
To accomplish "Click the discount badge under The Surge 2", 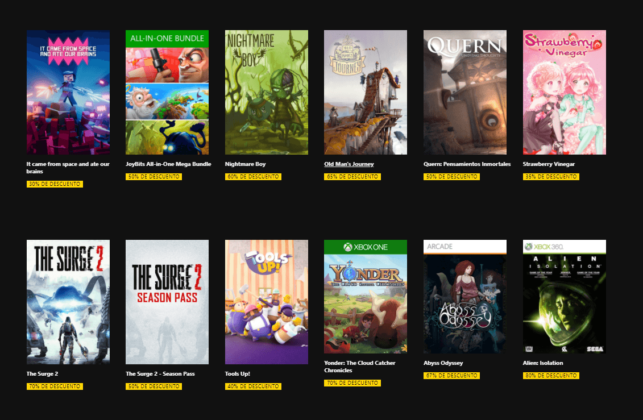I will click(x=54, y=386).
